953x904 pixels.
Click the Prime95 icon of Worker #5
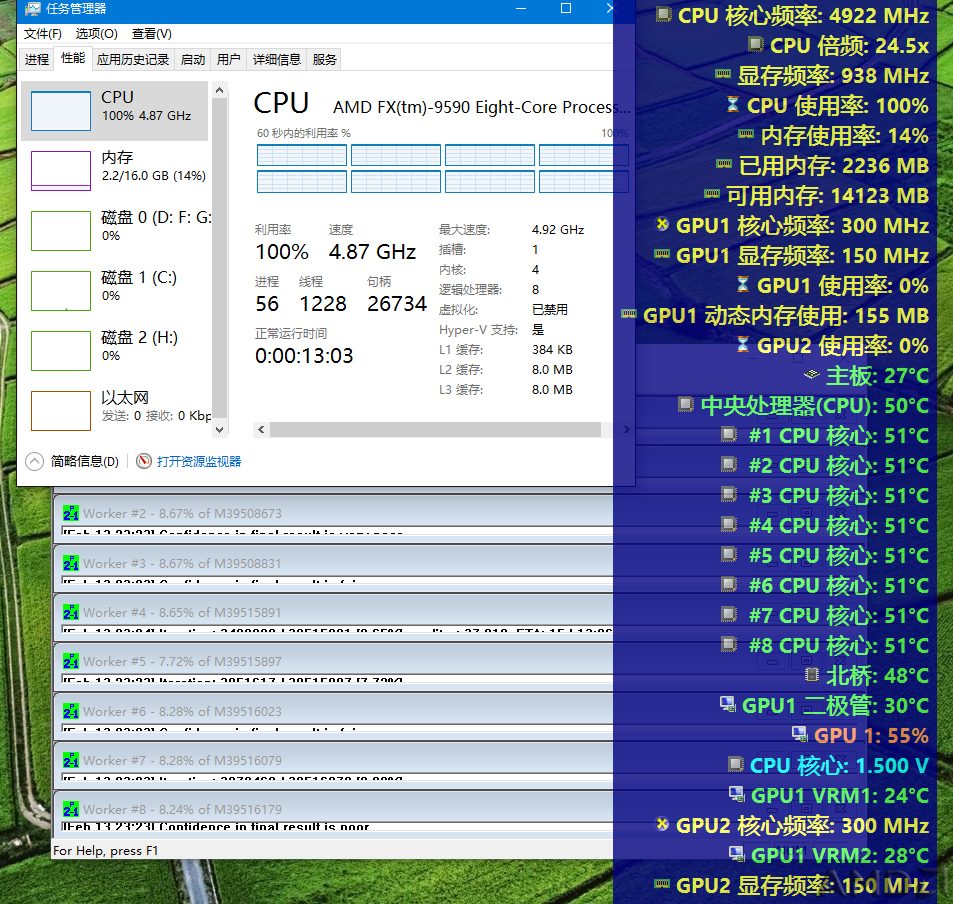pos(71,661)
